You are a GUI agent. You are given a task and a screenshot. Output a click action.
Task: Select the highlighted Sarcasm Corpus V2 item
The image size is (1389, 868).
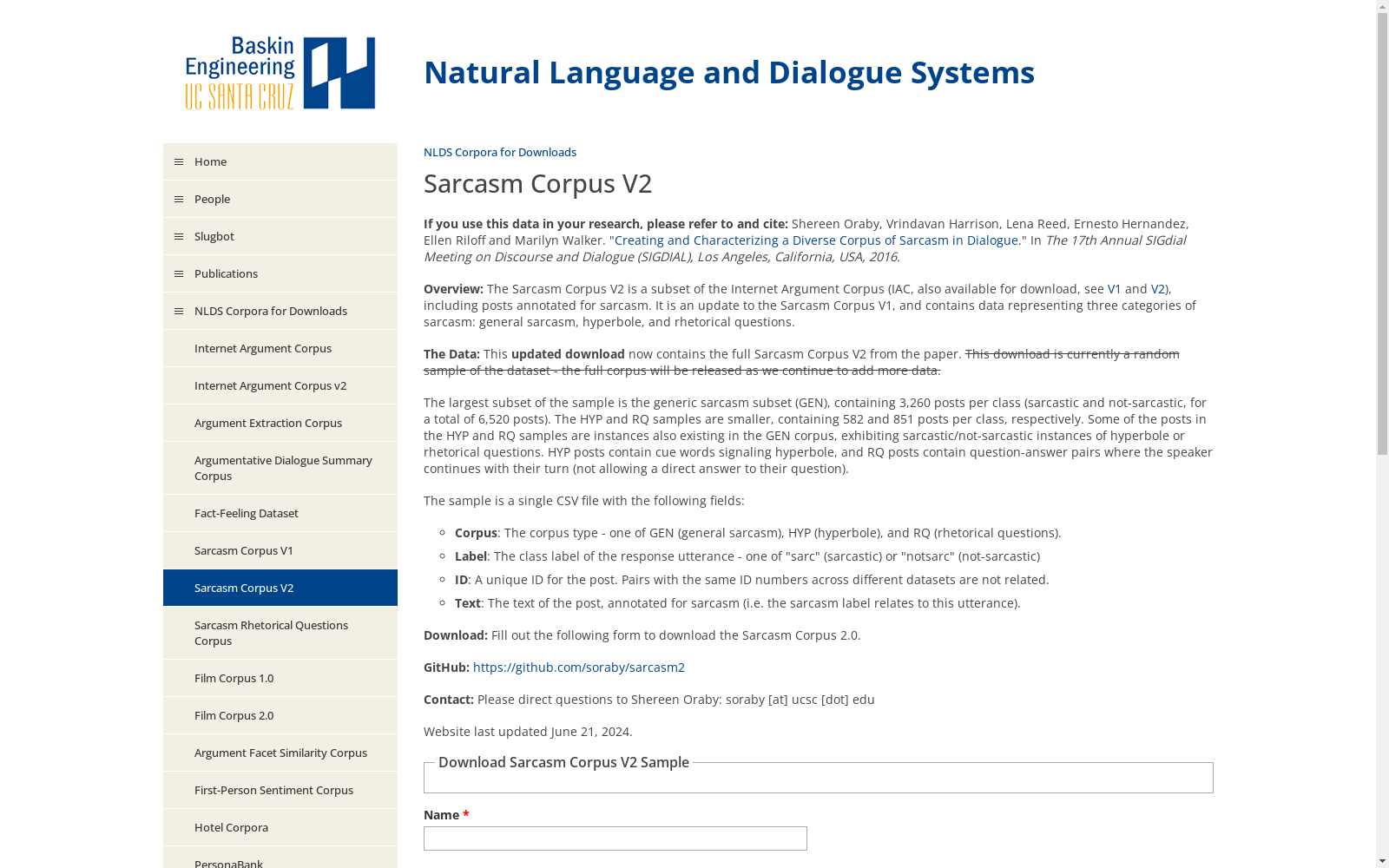tap(280, 588)
